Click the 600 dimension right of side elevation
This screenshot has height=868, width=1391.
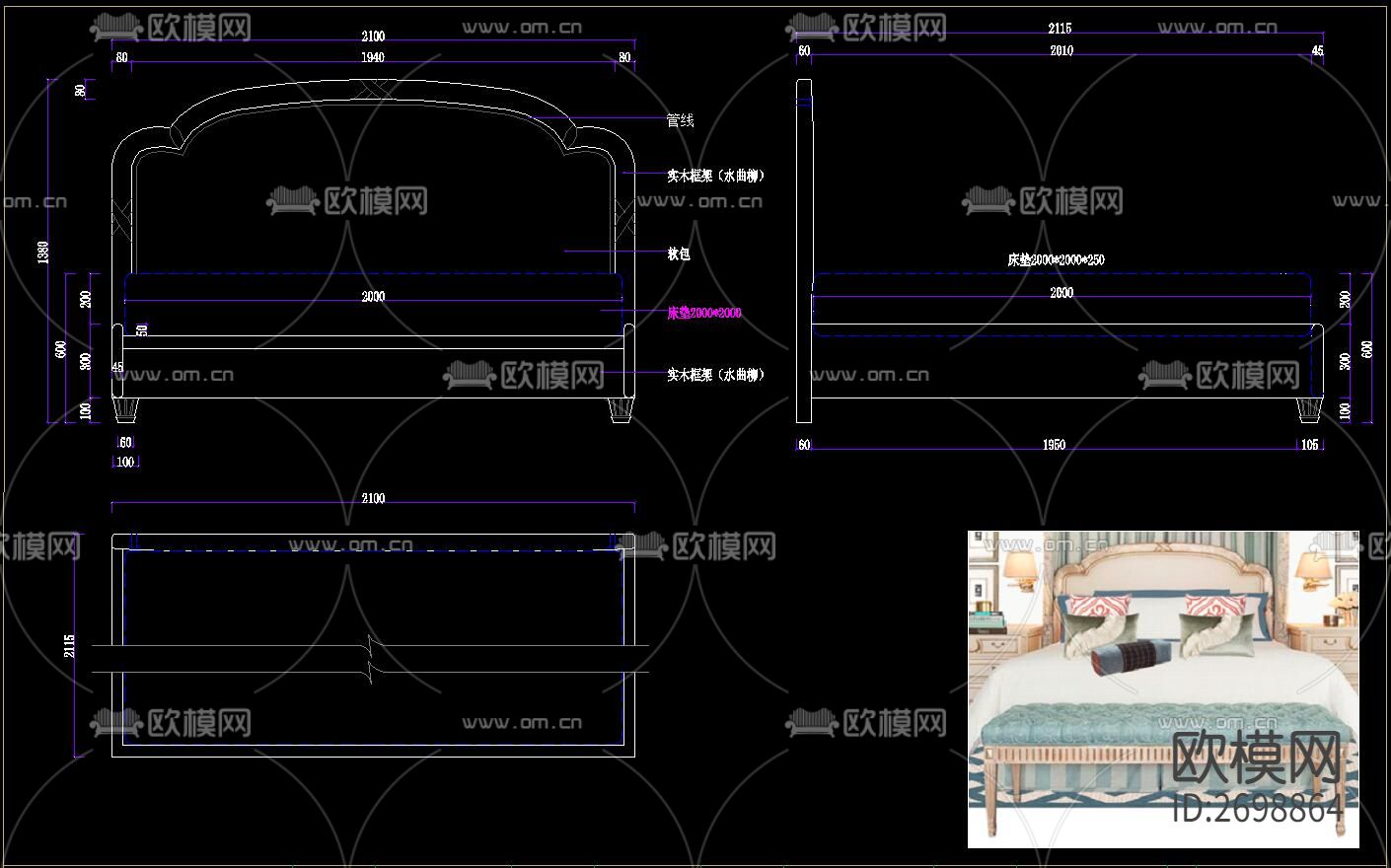coord(1366,349)
